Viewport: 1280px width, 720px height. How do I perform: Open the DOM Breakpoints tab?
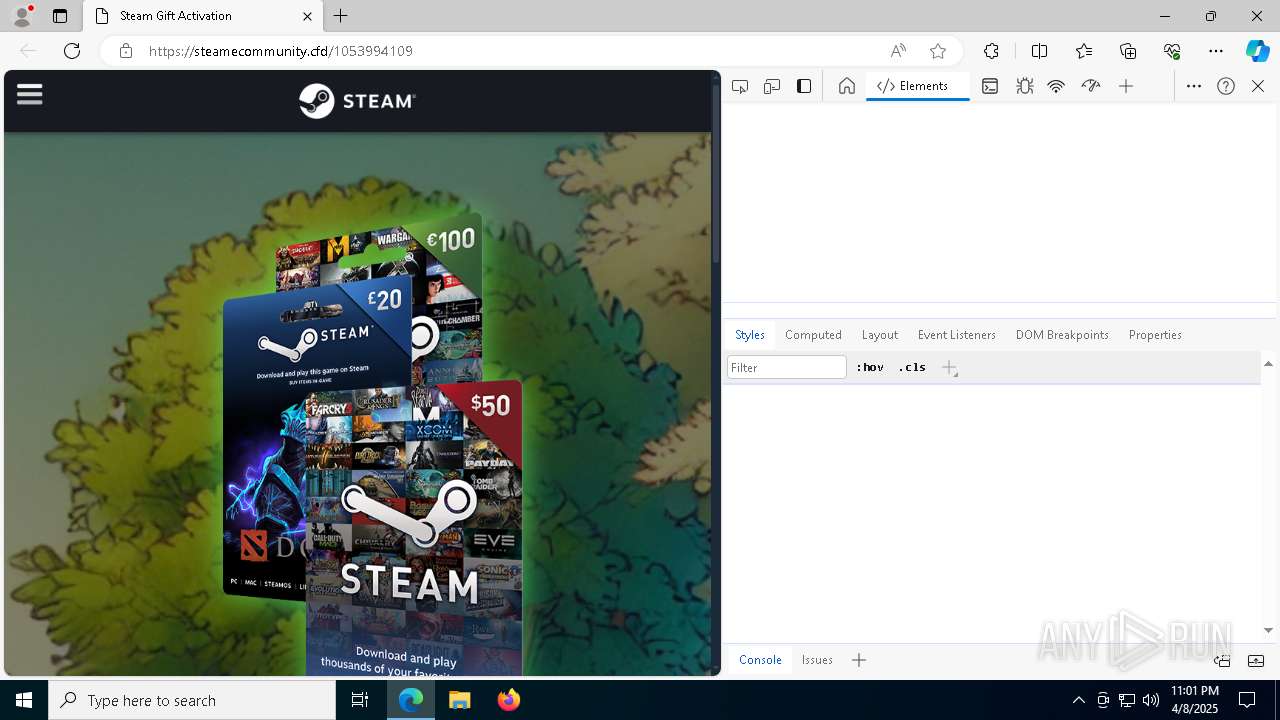pos(1062,335)
